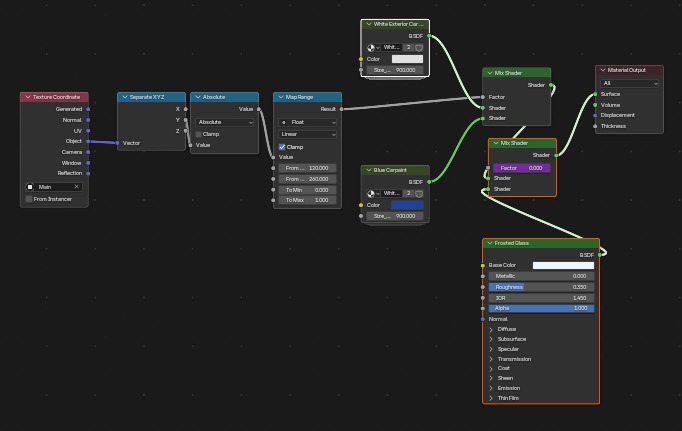Click the user count 2 in White Exterior node
The height and width of the screenshot is (431, 682).
[x=408, y=47]
